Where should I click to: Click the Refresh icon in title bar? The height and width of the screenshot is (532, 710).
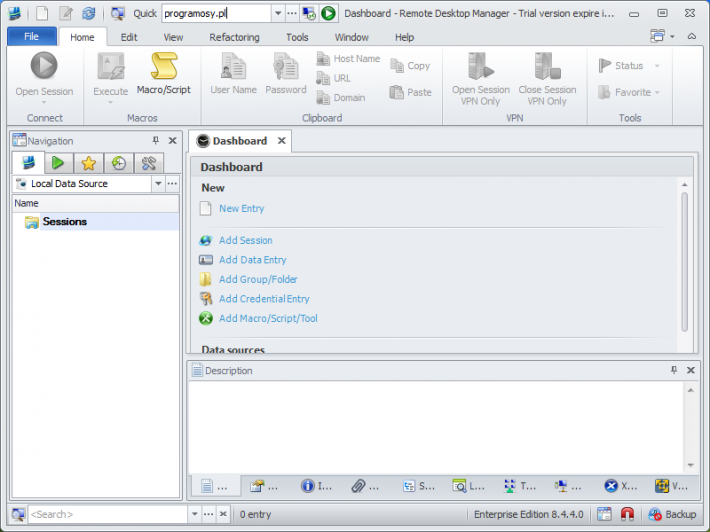(89, 13)
